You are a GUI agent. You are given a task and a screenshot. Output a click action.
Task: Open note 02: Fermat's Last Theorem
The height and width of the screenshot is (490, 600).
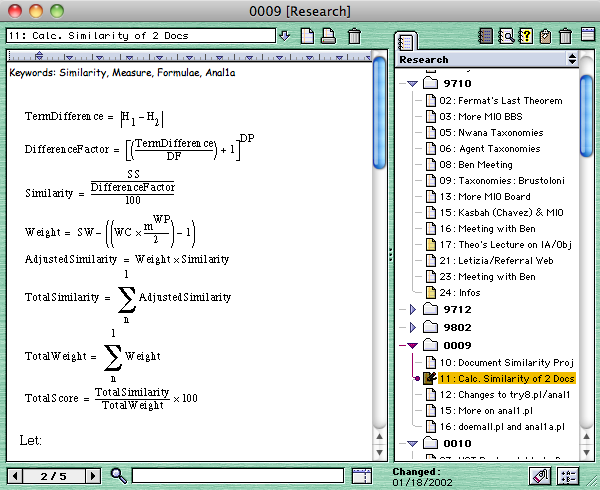[501, 101]
